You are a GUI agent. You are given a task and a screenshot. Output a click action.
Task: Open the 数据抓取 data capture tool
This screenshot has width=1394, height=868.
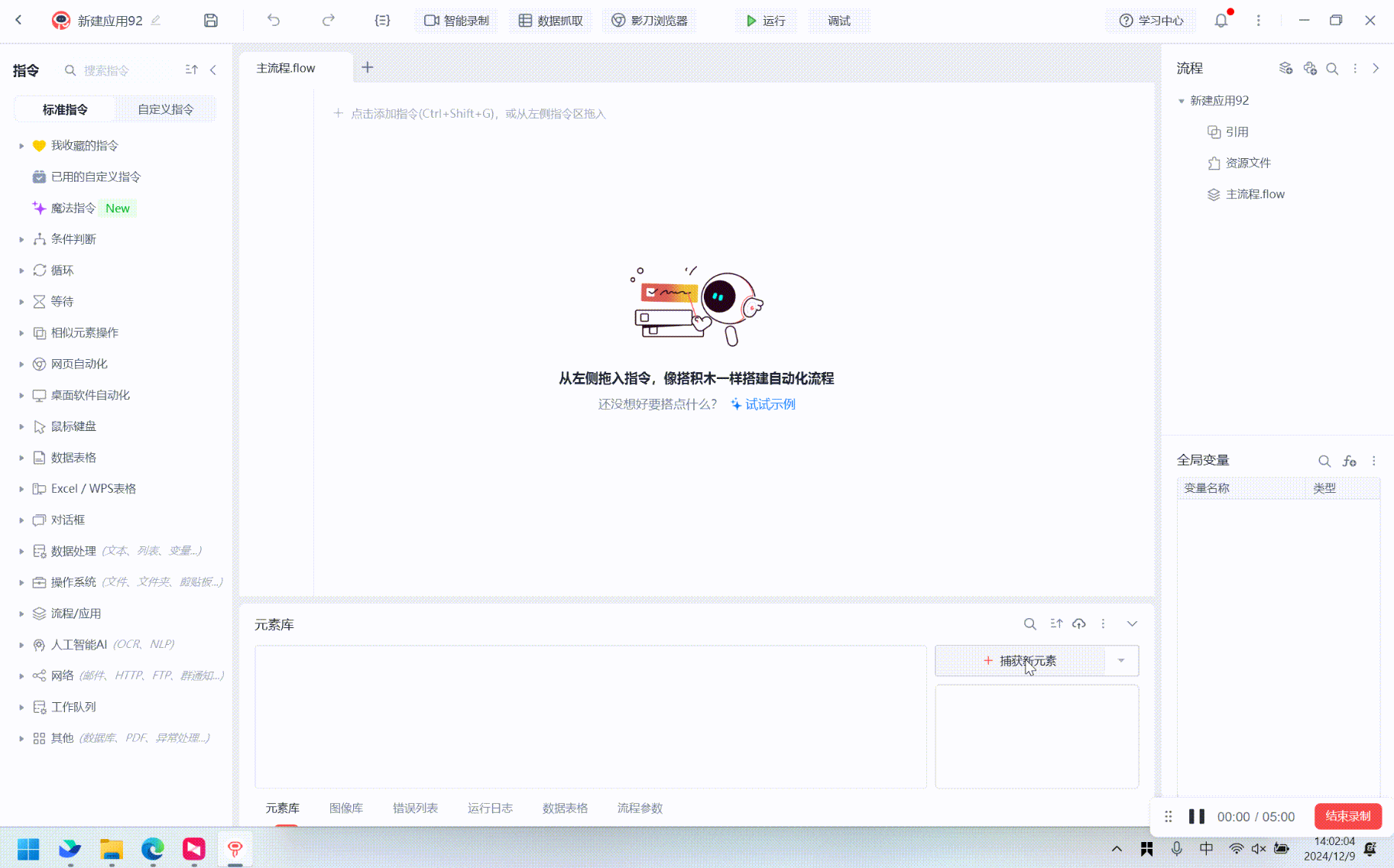pyautogui.click(x=551, y=21)
